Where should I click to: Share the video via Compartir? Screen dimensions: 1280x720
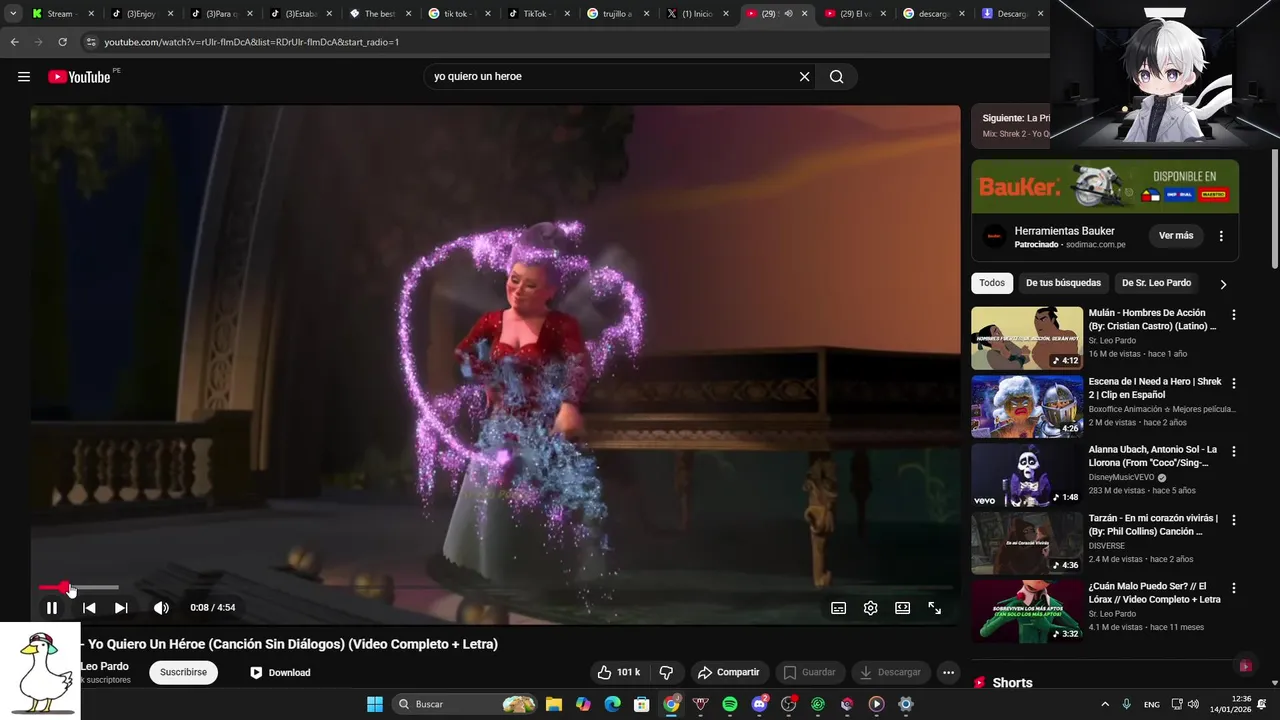coord(729,672)
